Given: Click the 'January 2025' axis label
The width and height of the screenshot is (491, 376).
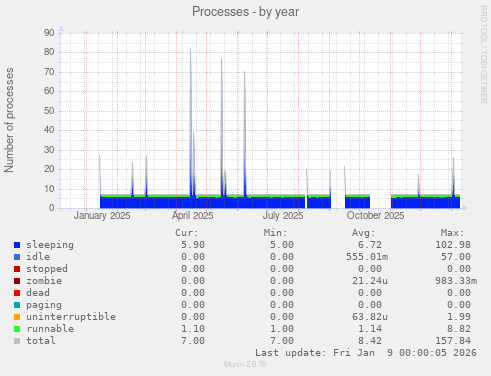Looking at the screenshot, I should tap(102, 215).
